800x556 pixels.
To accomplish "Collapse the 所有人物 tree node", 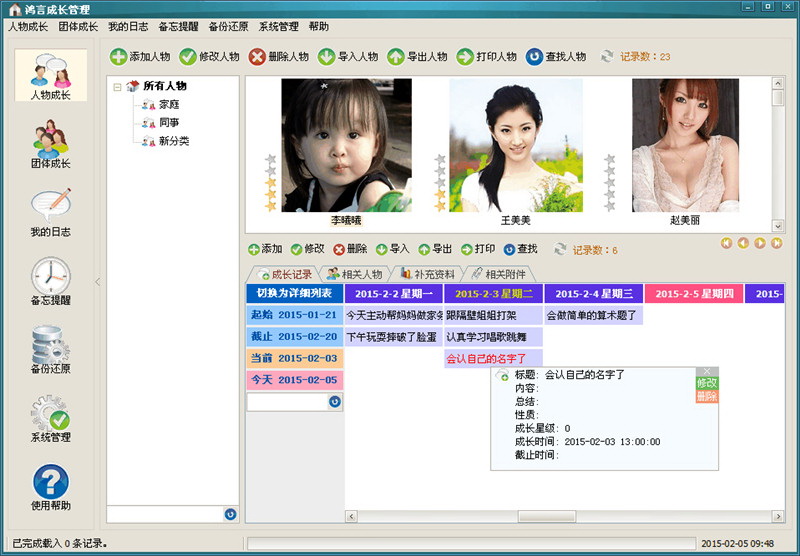I will coord(117,87).
